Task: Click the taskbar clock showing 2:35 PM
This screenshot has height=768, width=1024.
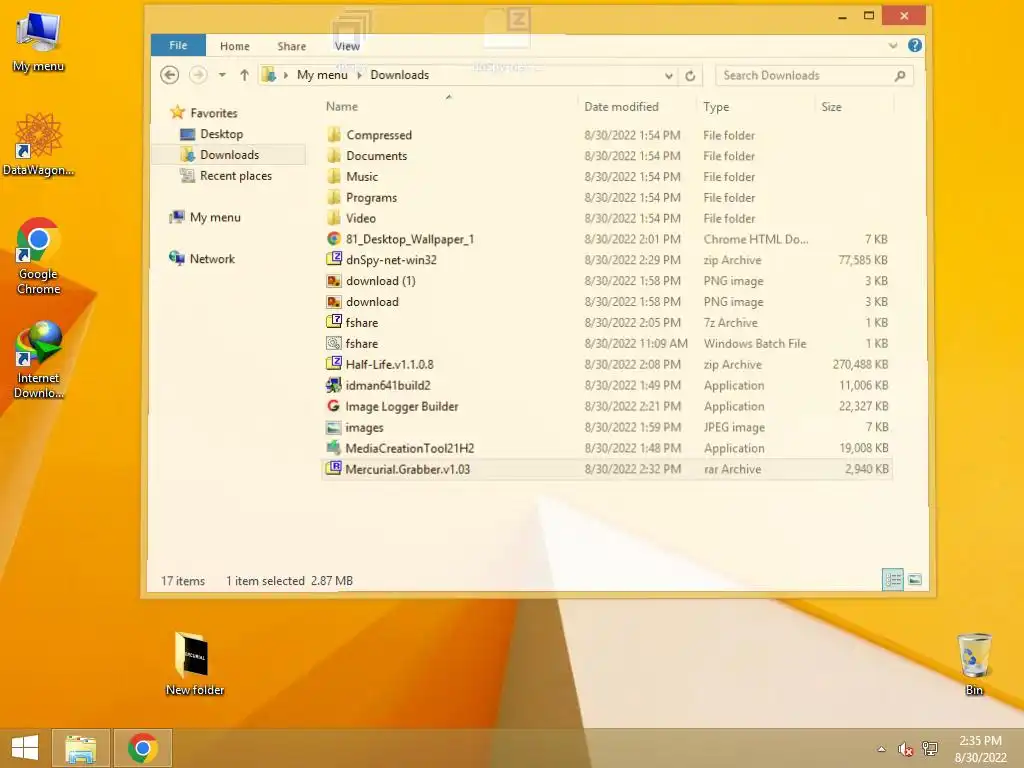Action: coord(980,749)
